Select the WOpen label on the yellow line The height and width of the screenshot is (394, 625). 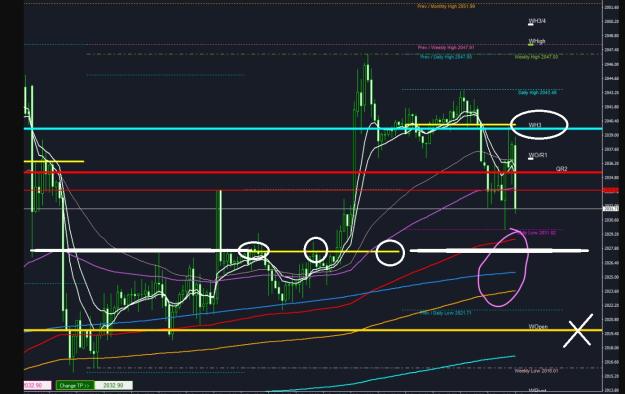click(x=538, y=327)
